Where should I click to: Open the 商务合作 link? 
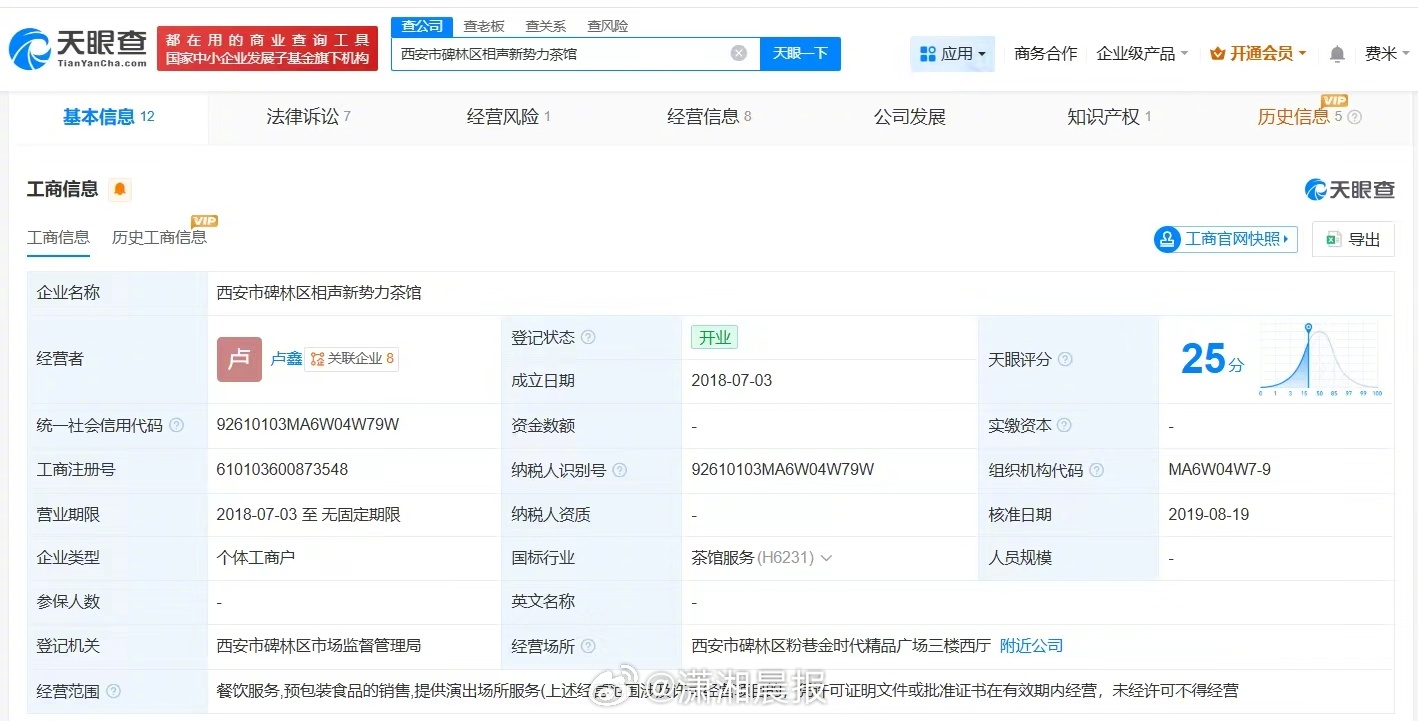pyautogui.click(x=1046, y=54)
